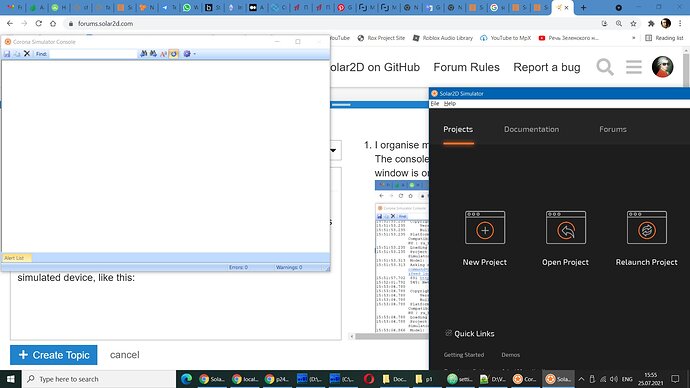Open the forum user avatar menu

coord(662,67)
